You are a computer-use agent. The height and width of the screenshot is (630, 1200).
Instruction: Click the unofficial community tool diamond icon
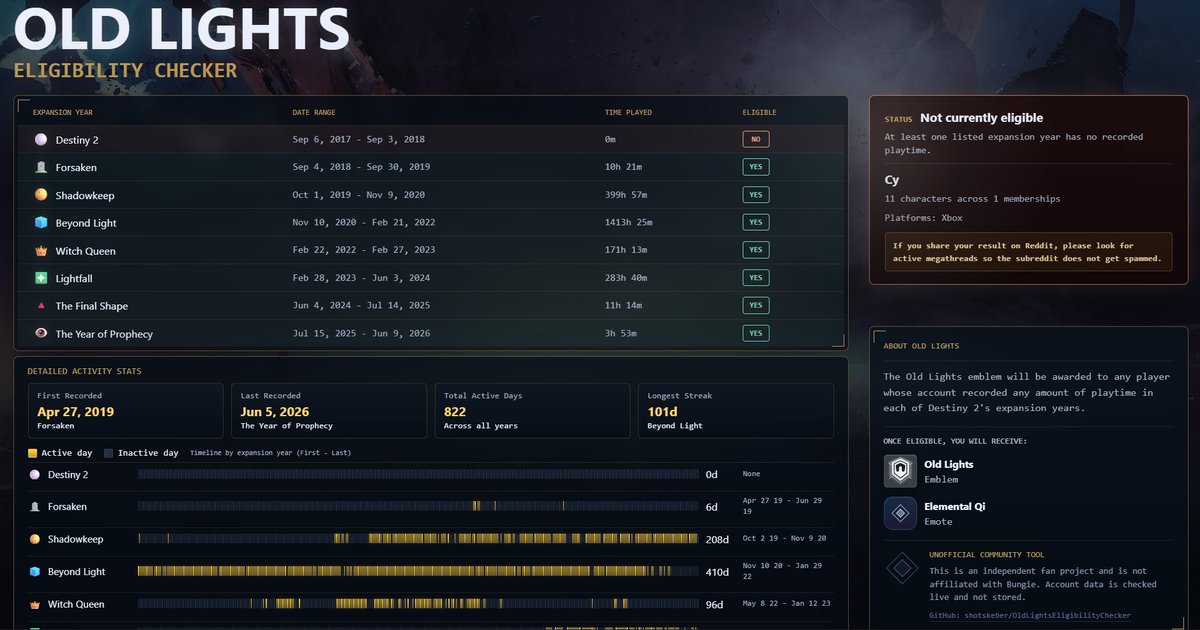902,569
